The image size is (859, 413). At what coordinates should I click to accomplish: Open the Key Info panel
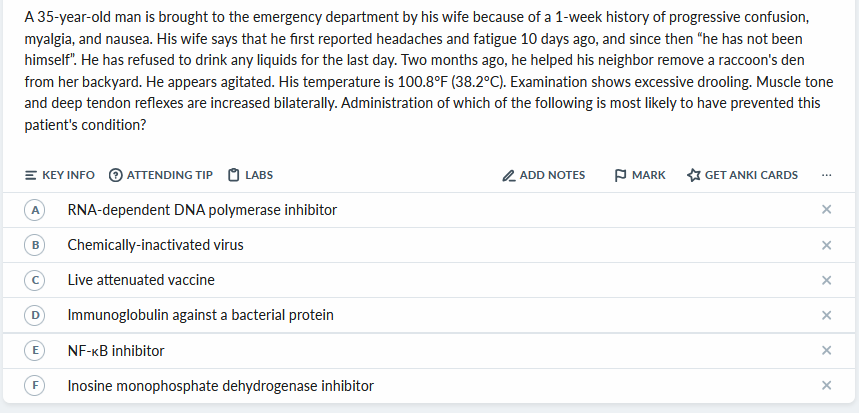click(x=59, y=175)
